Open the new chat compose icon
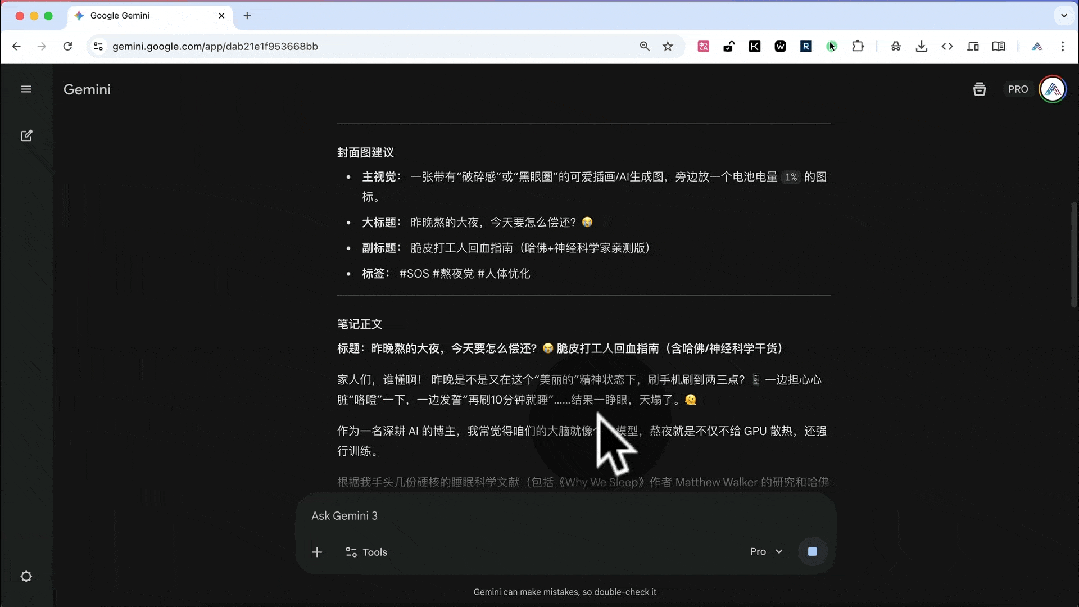 point(26,135)
